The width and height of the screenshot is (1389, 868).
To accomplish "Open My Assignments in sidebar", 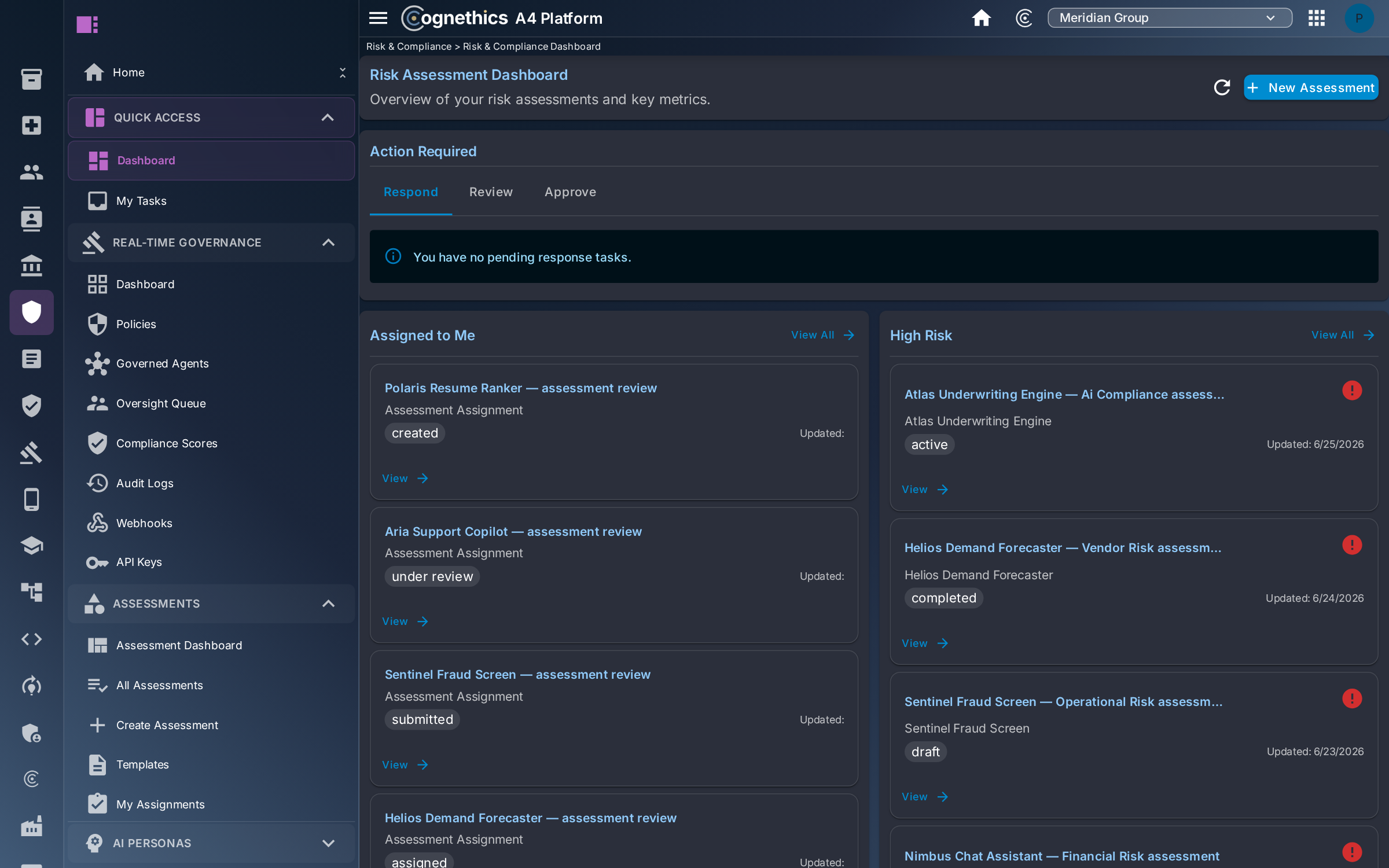I will click(211, 804).
